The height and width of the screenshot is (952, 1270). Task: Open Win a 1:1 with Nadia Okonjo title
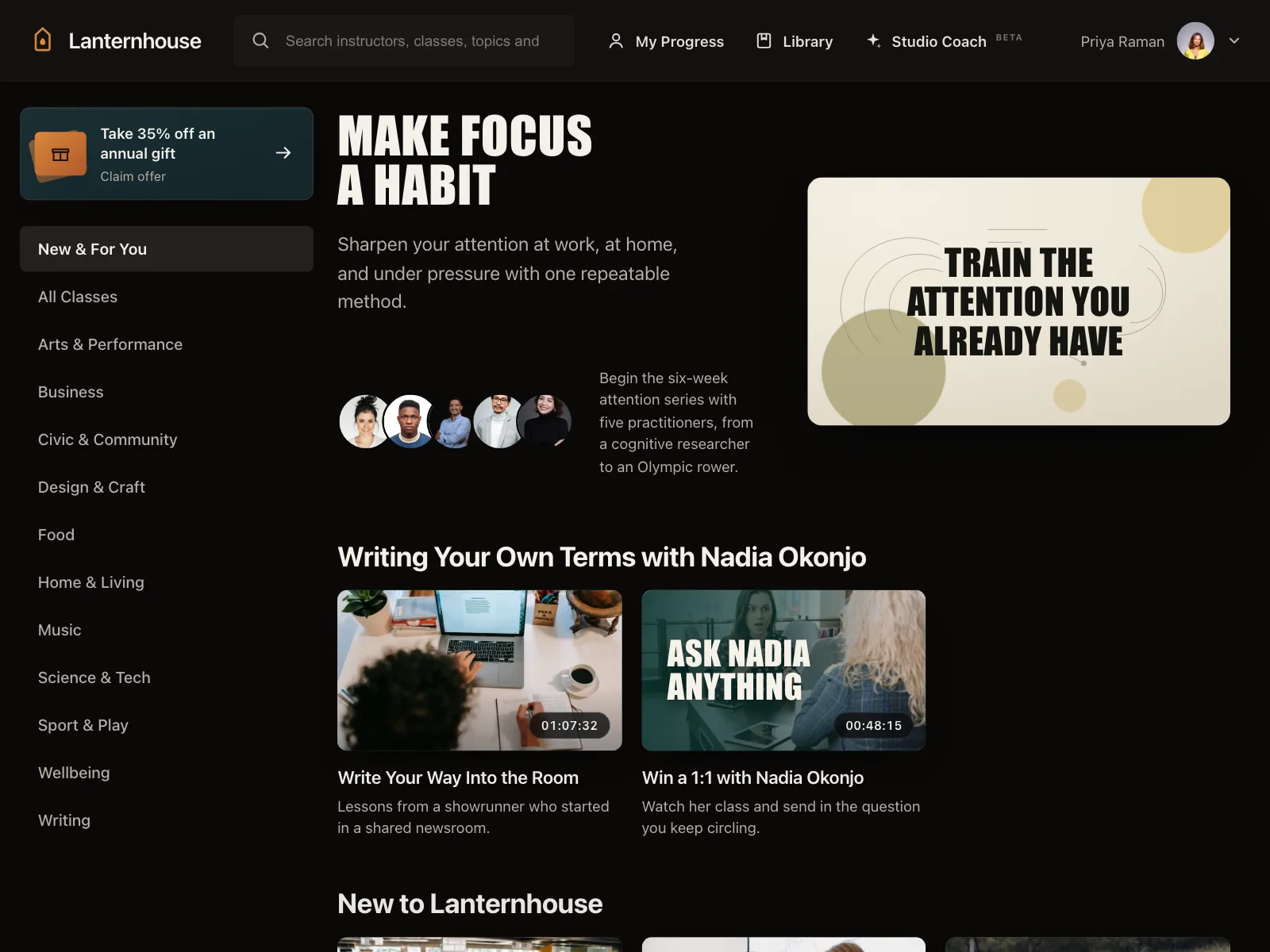752,777
